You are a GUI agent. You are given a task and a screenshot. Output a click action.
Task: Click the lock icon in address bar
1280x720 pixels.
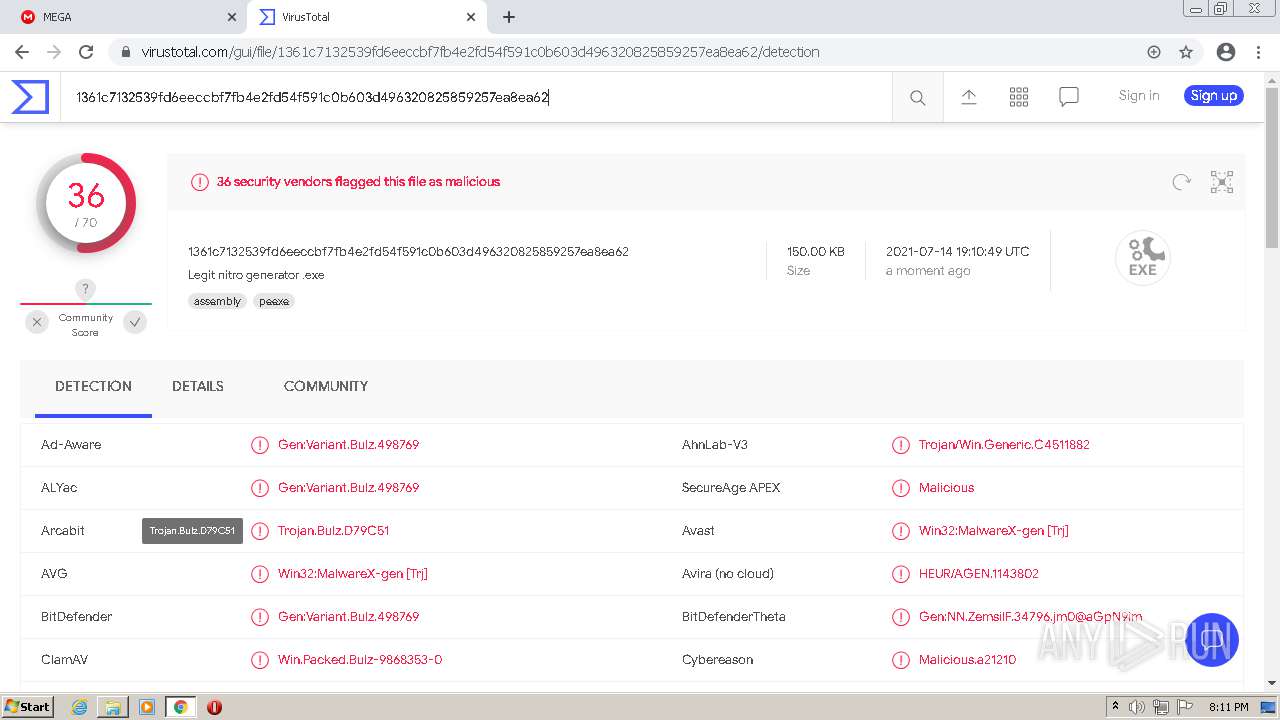125,52
